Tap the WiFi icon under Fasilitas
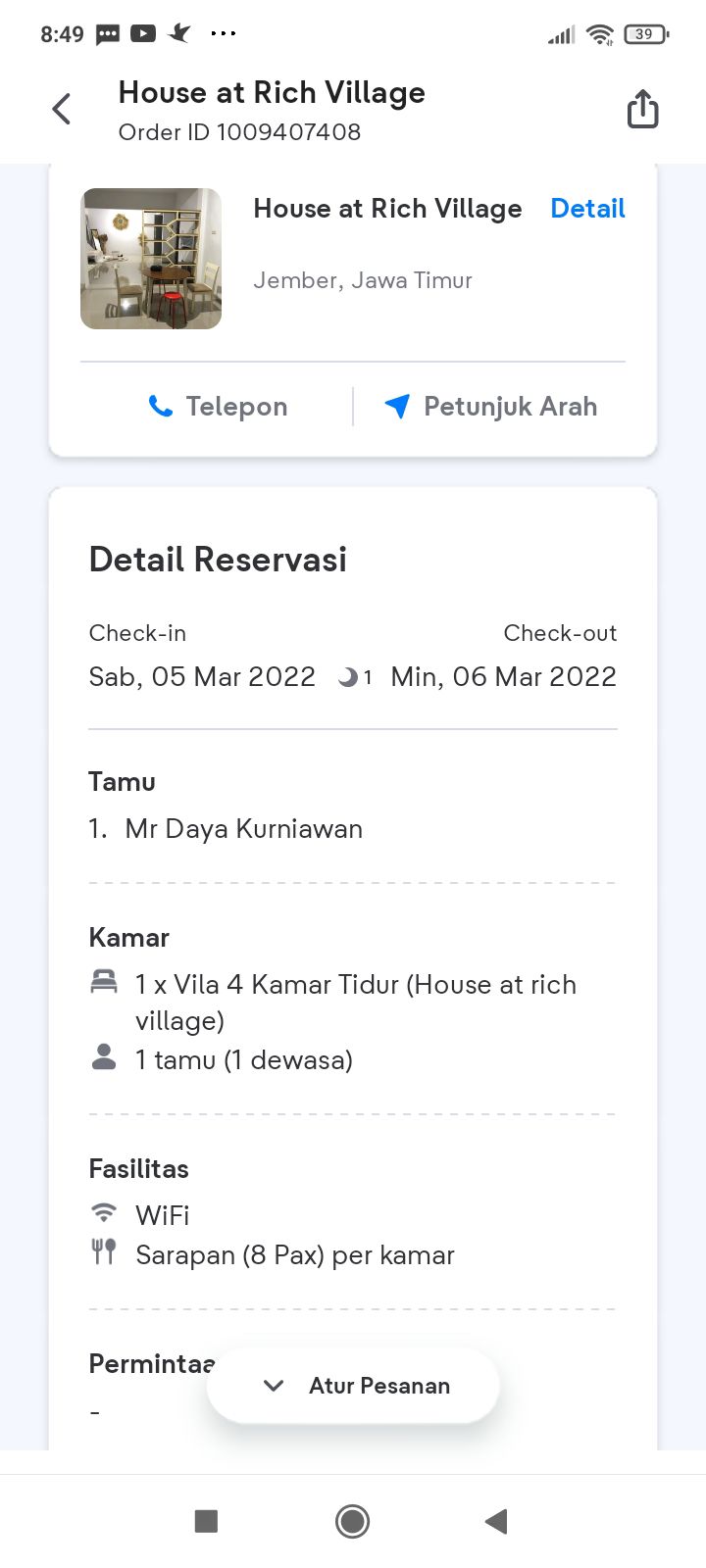The width and height of the screenshot is (706, 1568). (104, 1213)
